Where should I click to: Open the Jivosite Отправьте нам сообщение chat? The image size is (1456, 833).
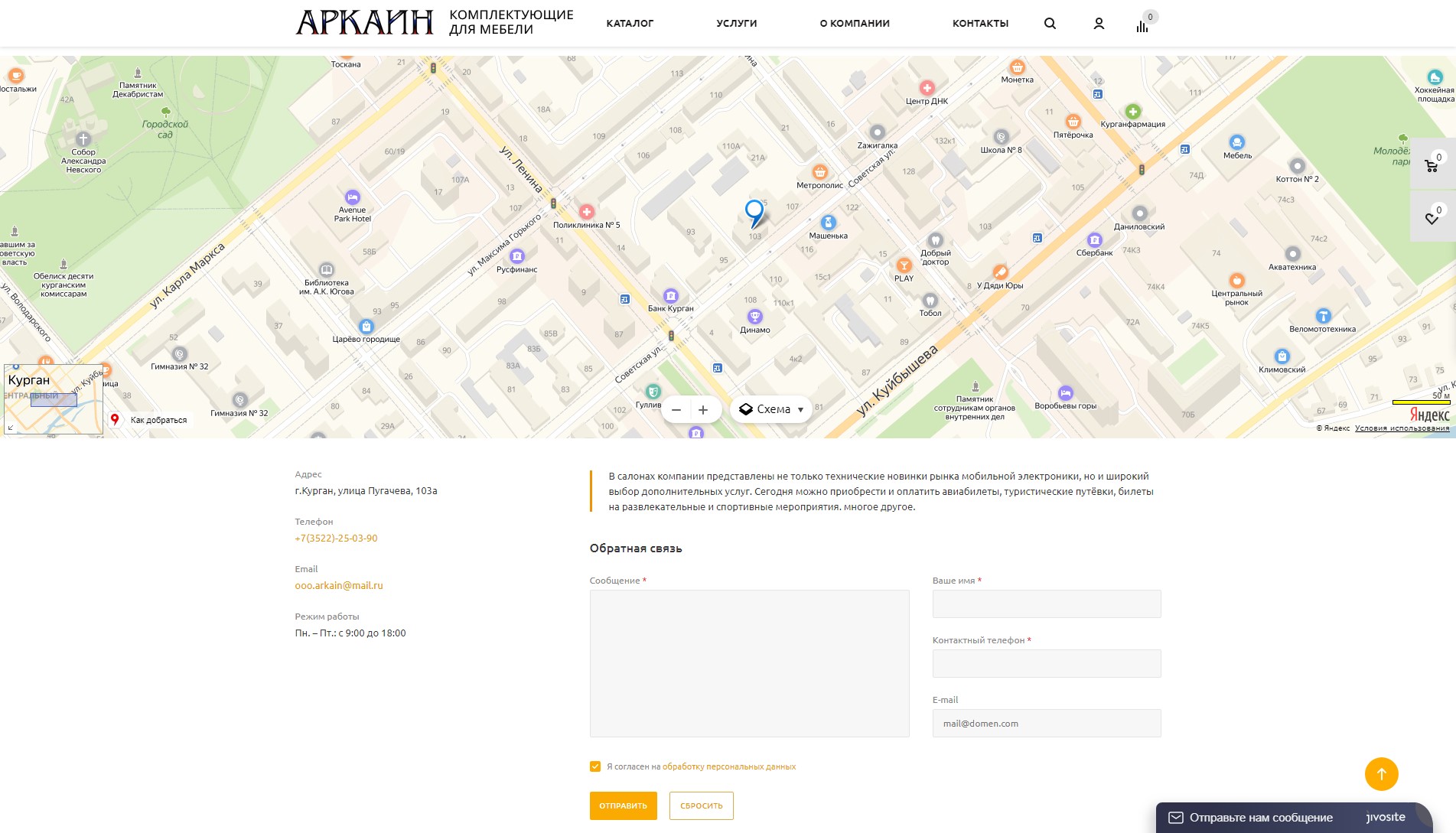(x=1294, y=818)
